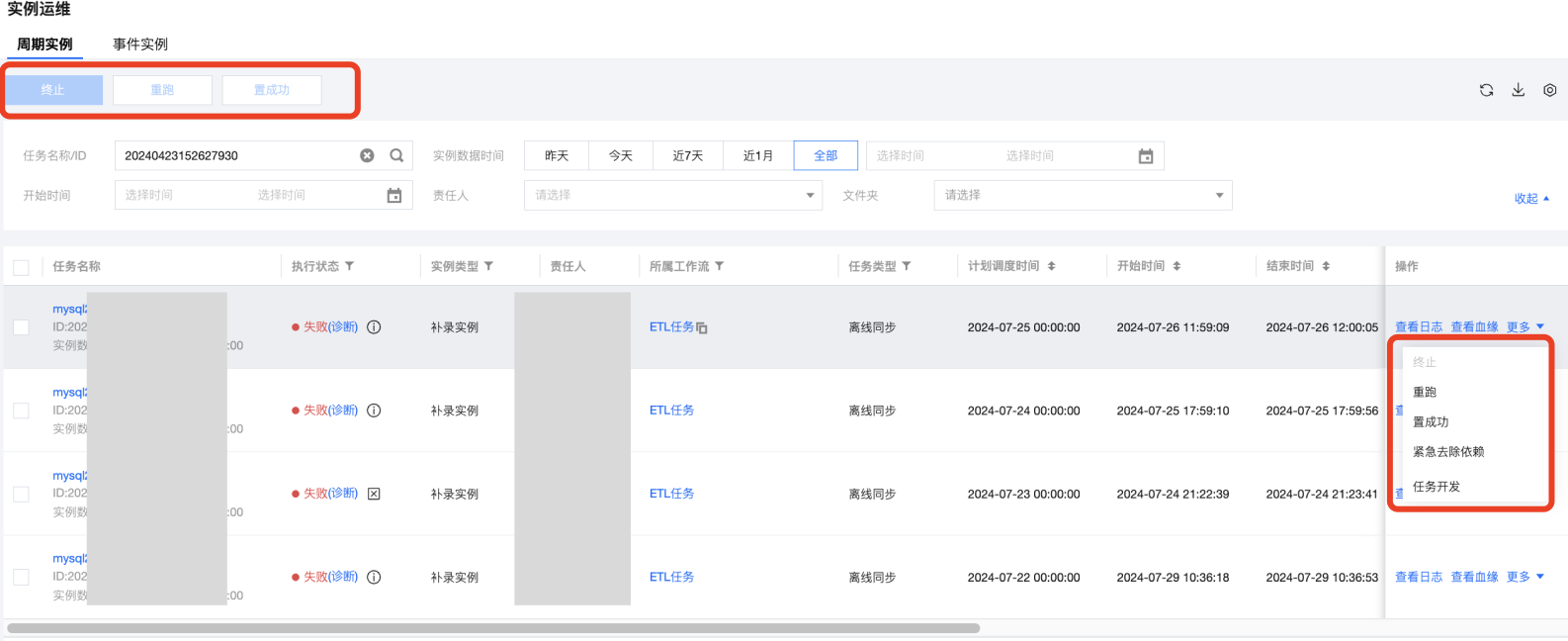The height and width of the screenshot is (641, 1568).
Task: Filter by execution status column icon
Action: click(350, 266)
